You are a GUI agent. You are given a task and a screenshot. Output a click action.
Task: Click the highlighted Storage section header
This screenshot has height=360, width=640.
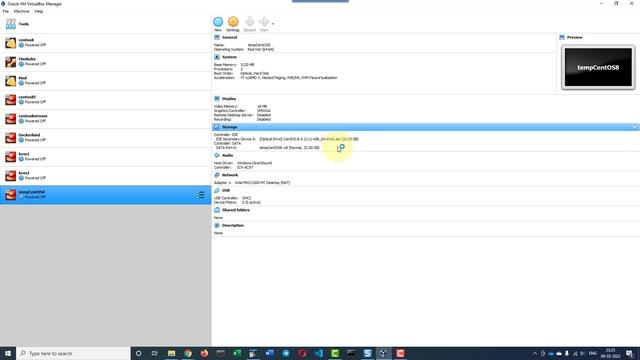pyautogui.click(x=426, y=127)
